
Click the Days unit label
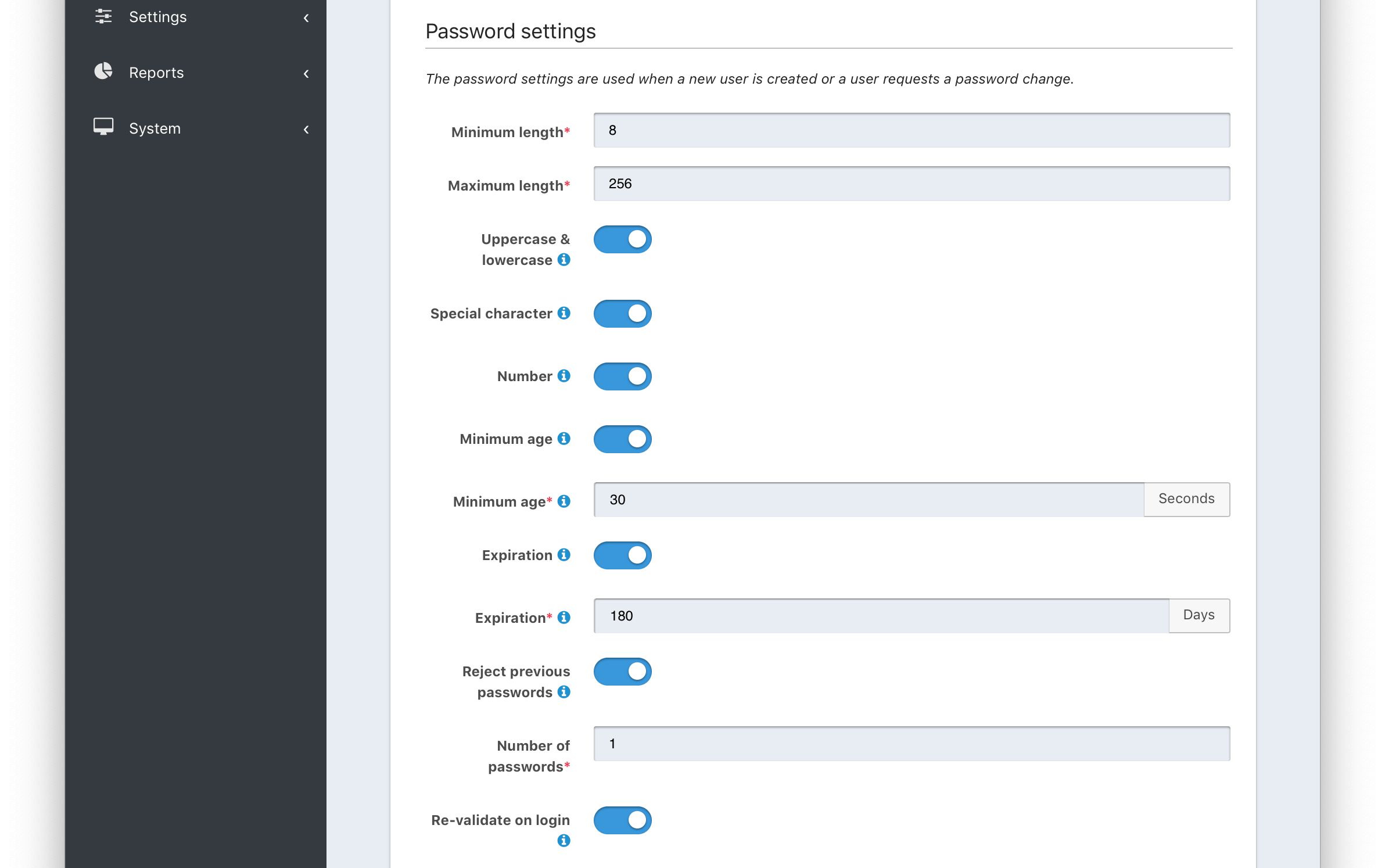click(x=1199, y=615)
